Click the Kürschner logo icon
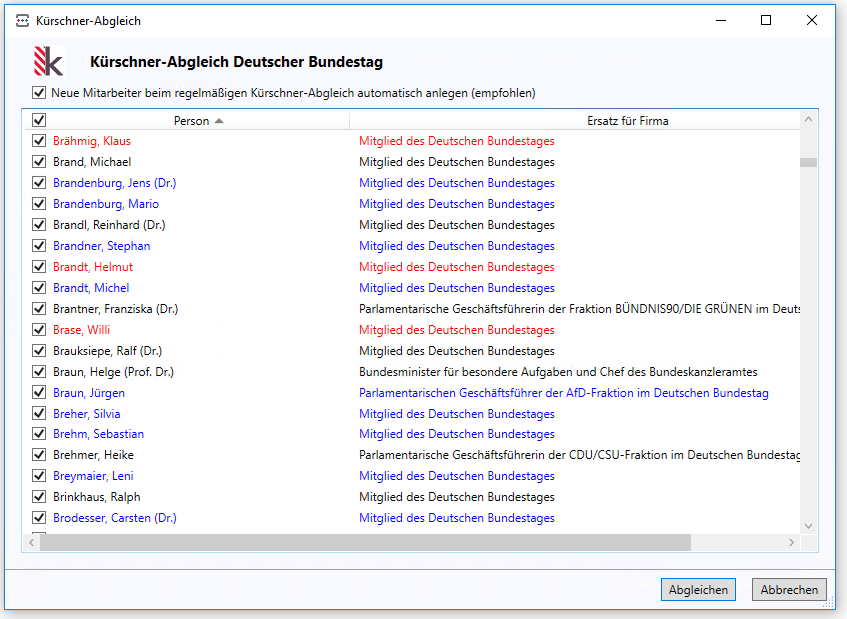This screenshot has width=847, height=619. (x=49, y=61)
